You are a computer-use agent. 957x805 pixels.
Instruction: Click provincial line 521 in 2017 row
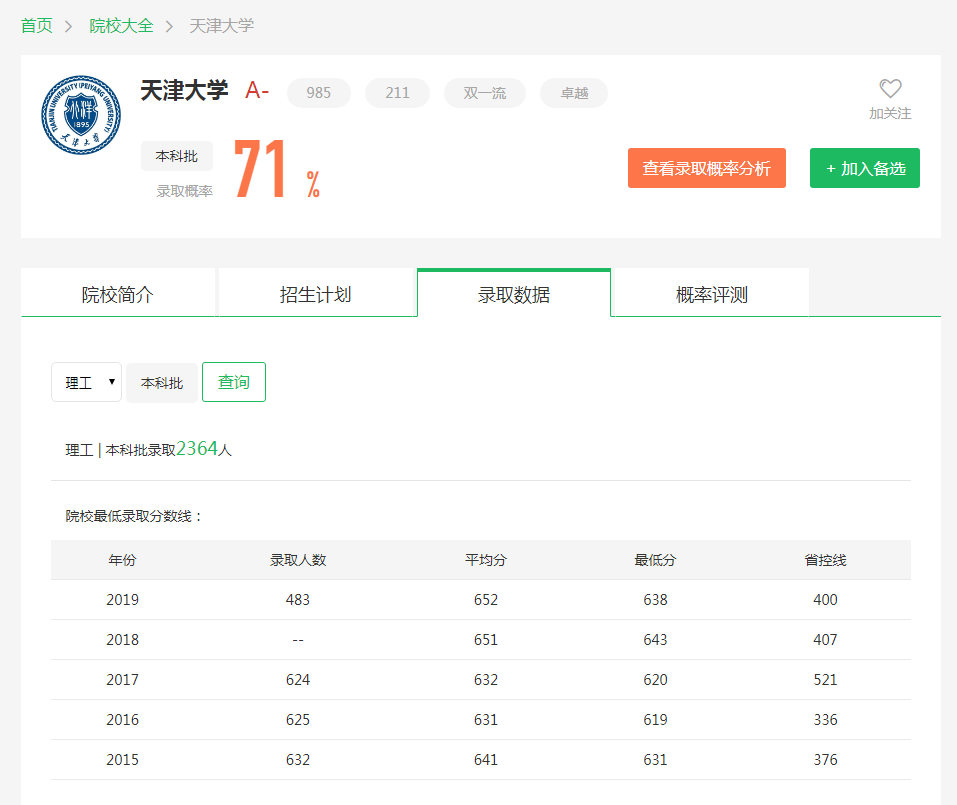pyautogui.click(x=825, y=679)
